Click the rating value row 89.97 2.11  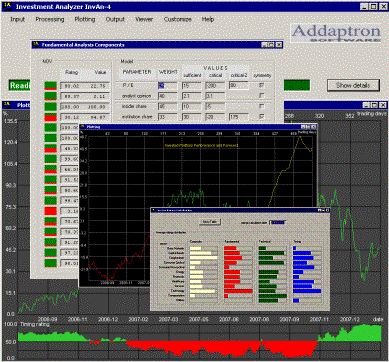[85, 96]
